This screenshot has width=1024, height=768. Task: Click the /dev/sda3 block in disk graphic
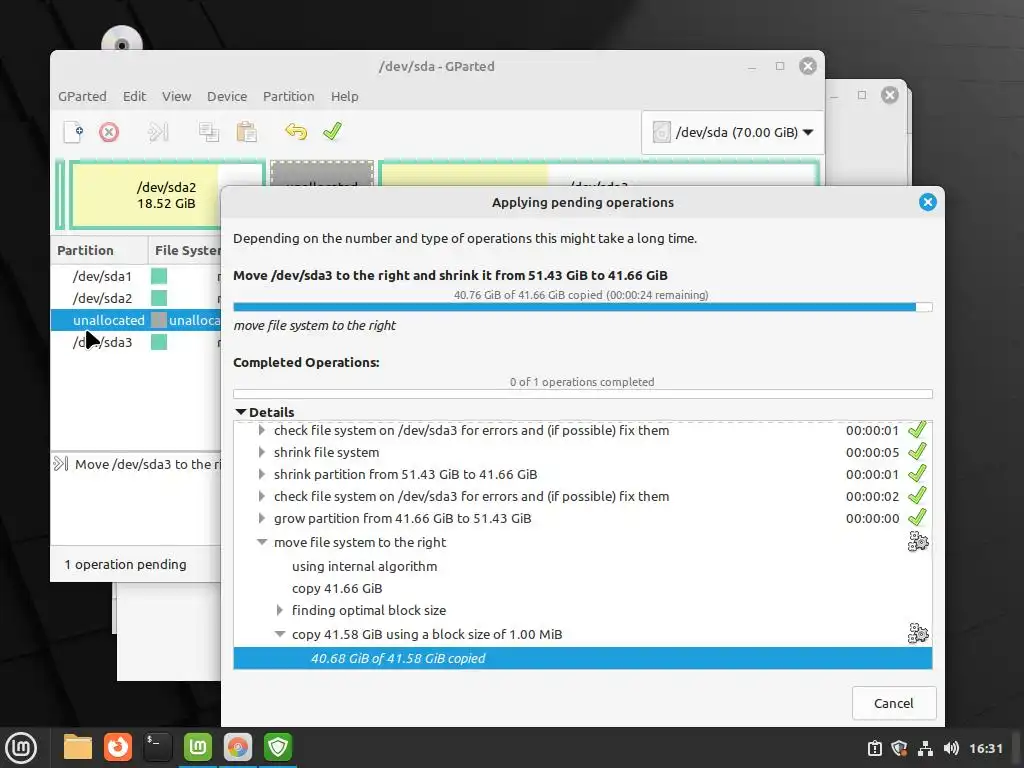point(599,174)
